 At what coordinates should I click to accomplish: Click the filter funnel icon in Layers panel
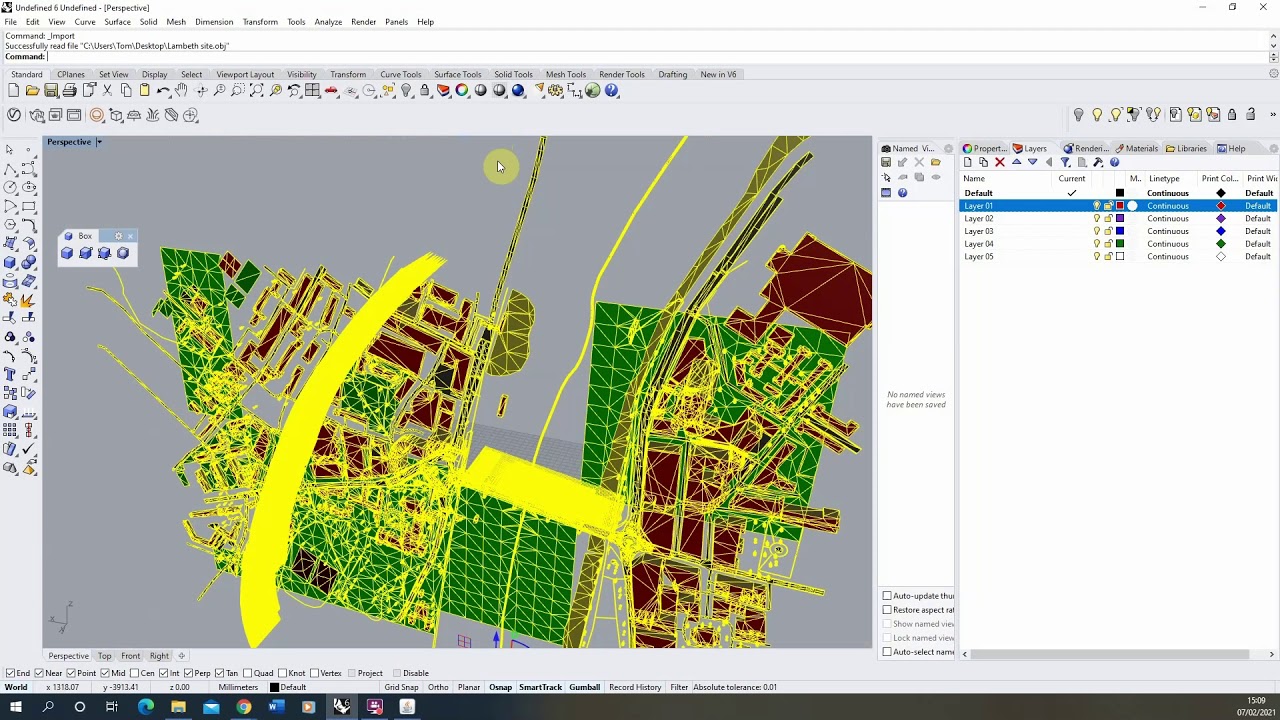pos(1065,162)
